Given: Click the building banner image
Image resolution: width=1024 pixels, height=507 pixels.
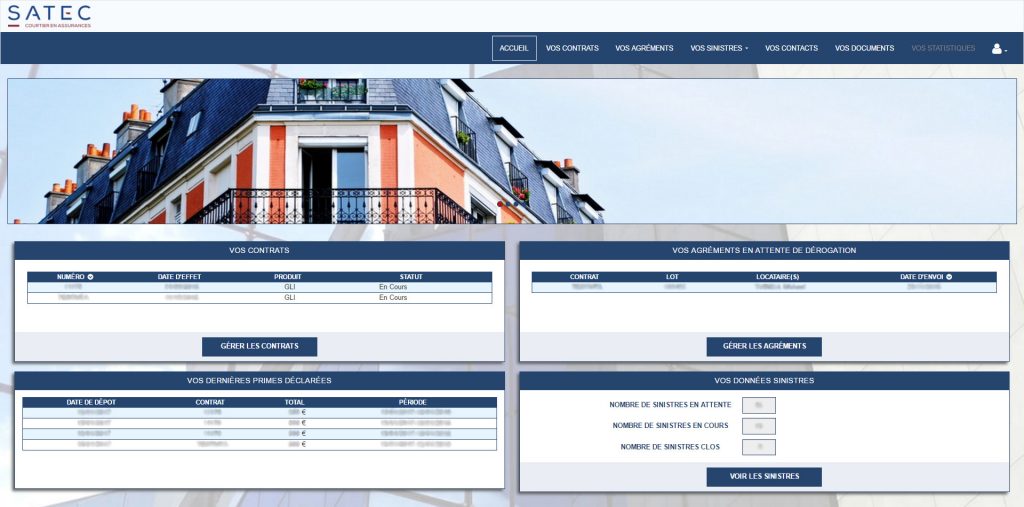Looking at the screenshot, I should pos(512,151).
